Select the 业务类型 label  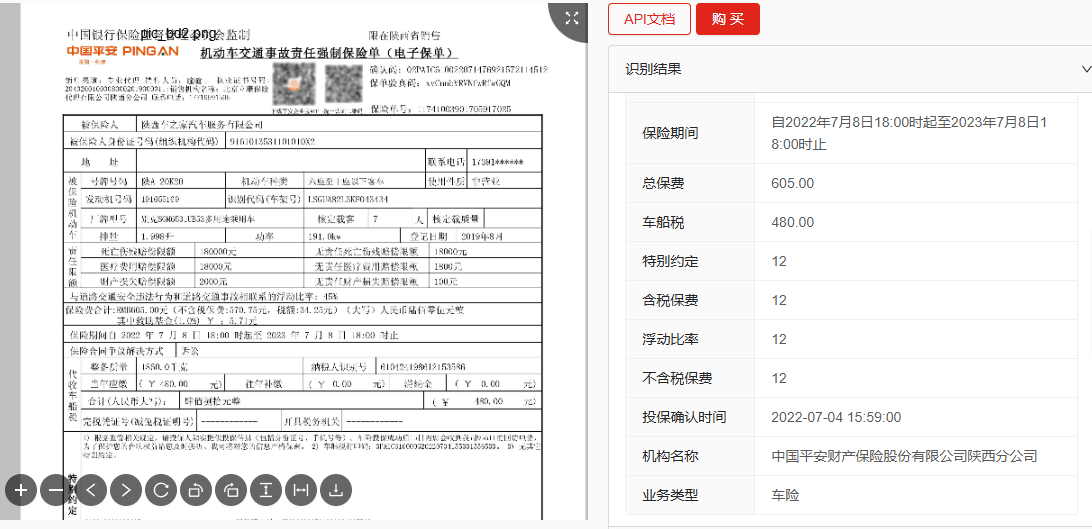[670, 495]
